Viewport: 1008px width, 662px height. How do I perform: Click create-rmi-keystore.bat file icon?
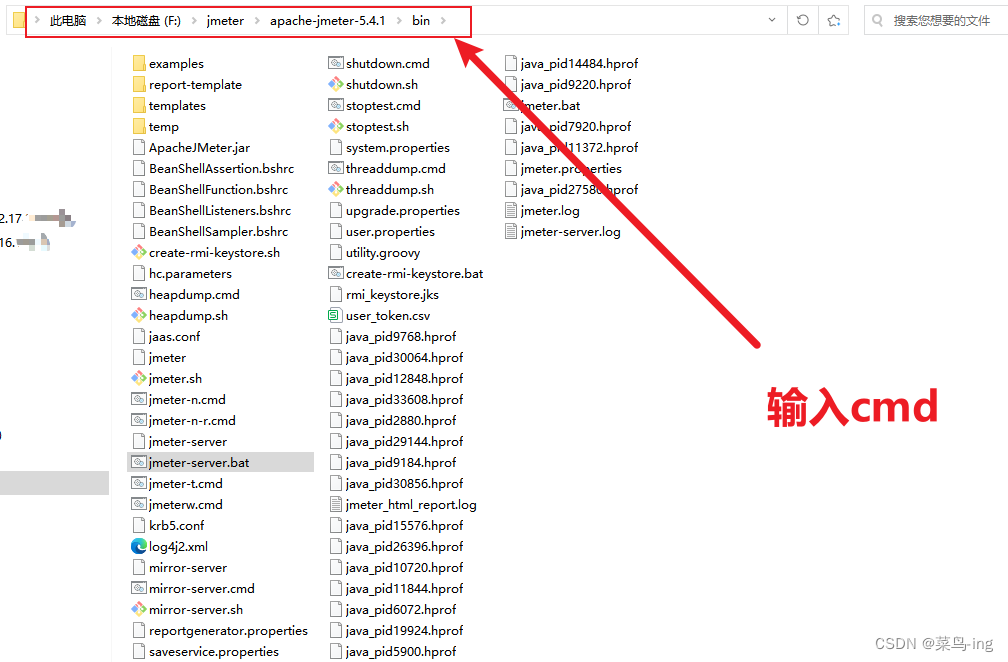click(335, 273)
